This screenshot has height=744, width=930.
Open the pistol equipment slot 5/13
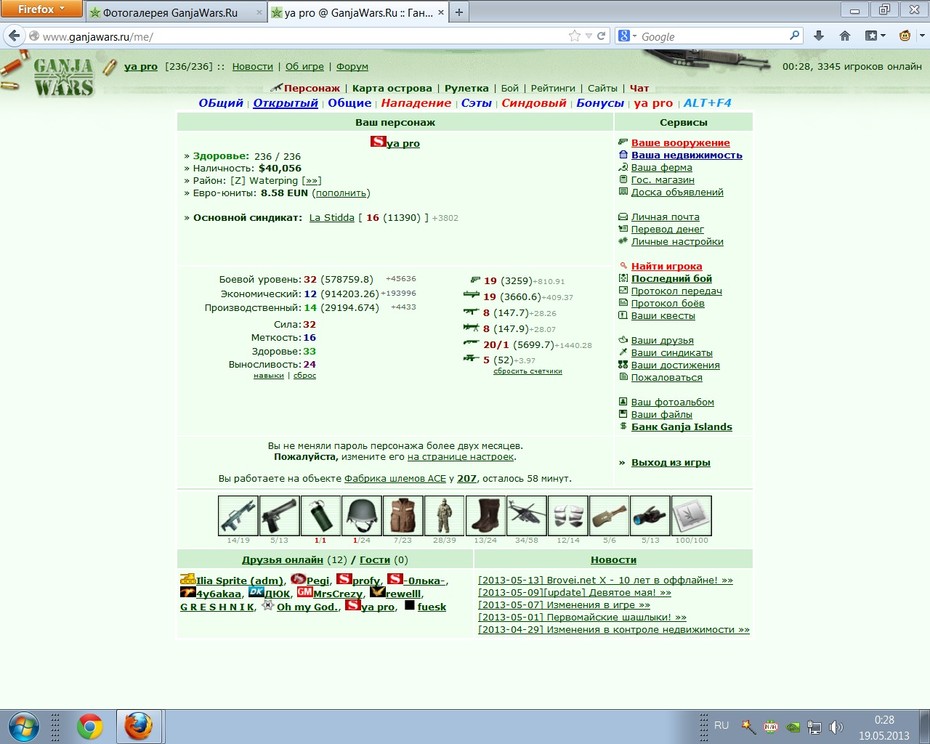click(x=279, y=516)
